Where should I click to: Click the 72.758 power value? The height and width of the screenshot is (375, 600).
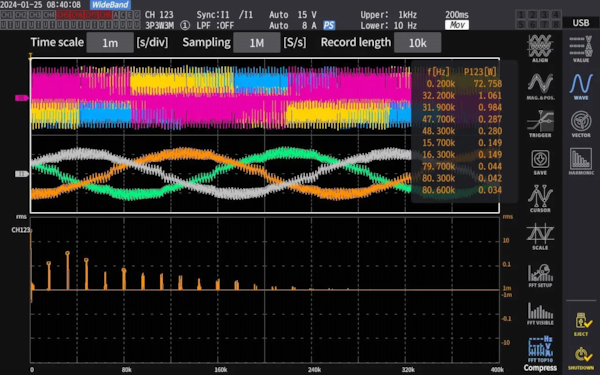tap(488, 83)
